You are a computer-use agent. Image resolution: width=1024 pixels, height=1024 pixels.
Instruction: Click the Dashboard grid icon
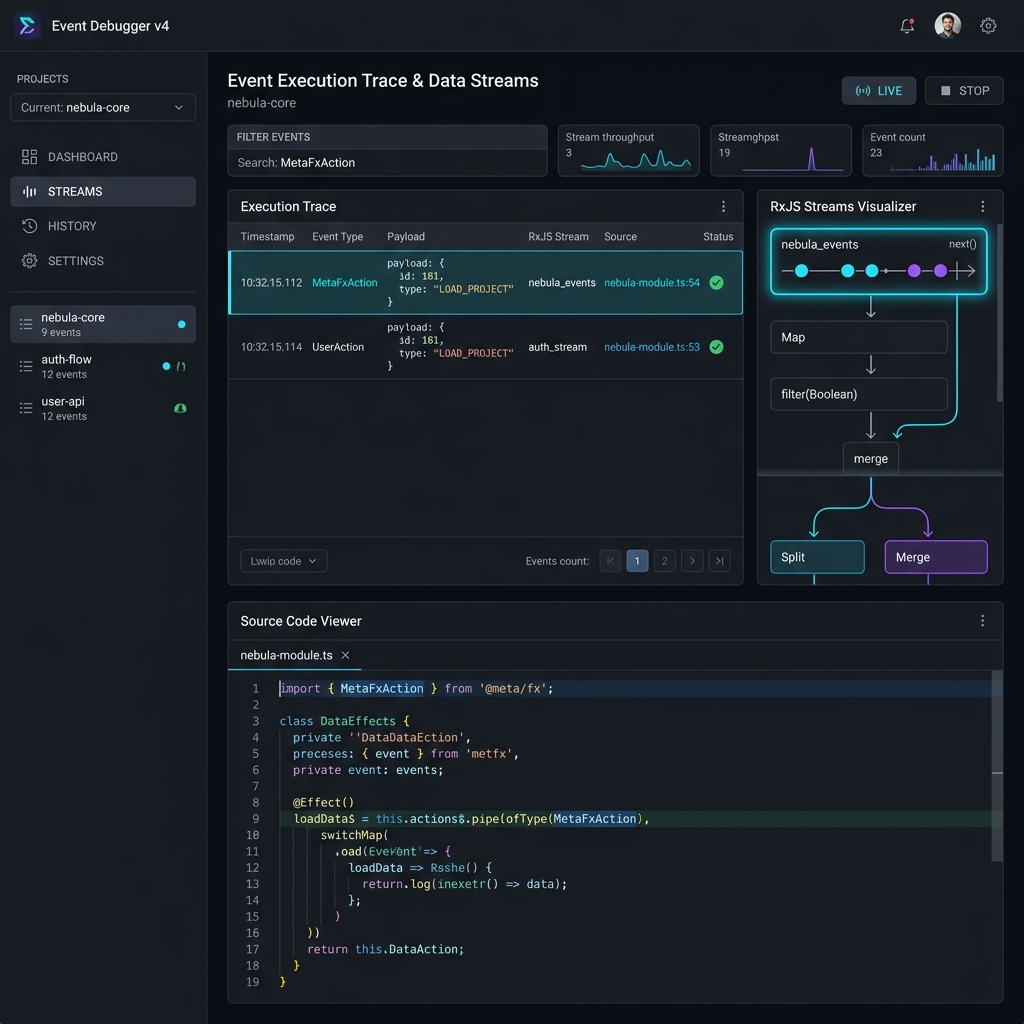click(29, 157)
